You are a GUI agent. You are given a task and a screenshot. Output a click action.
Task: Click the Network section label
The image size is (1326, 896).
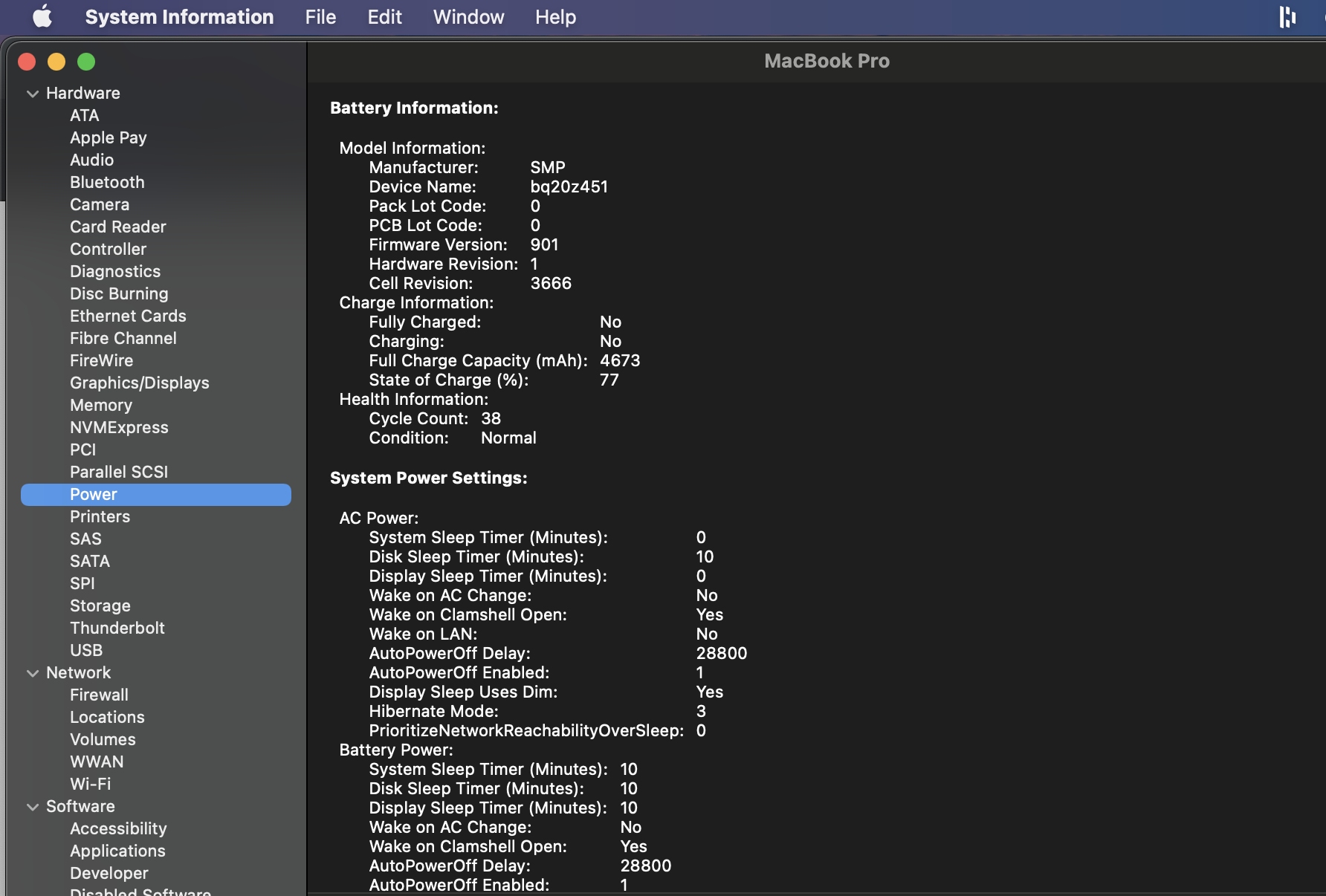click(78, 672)
